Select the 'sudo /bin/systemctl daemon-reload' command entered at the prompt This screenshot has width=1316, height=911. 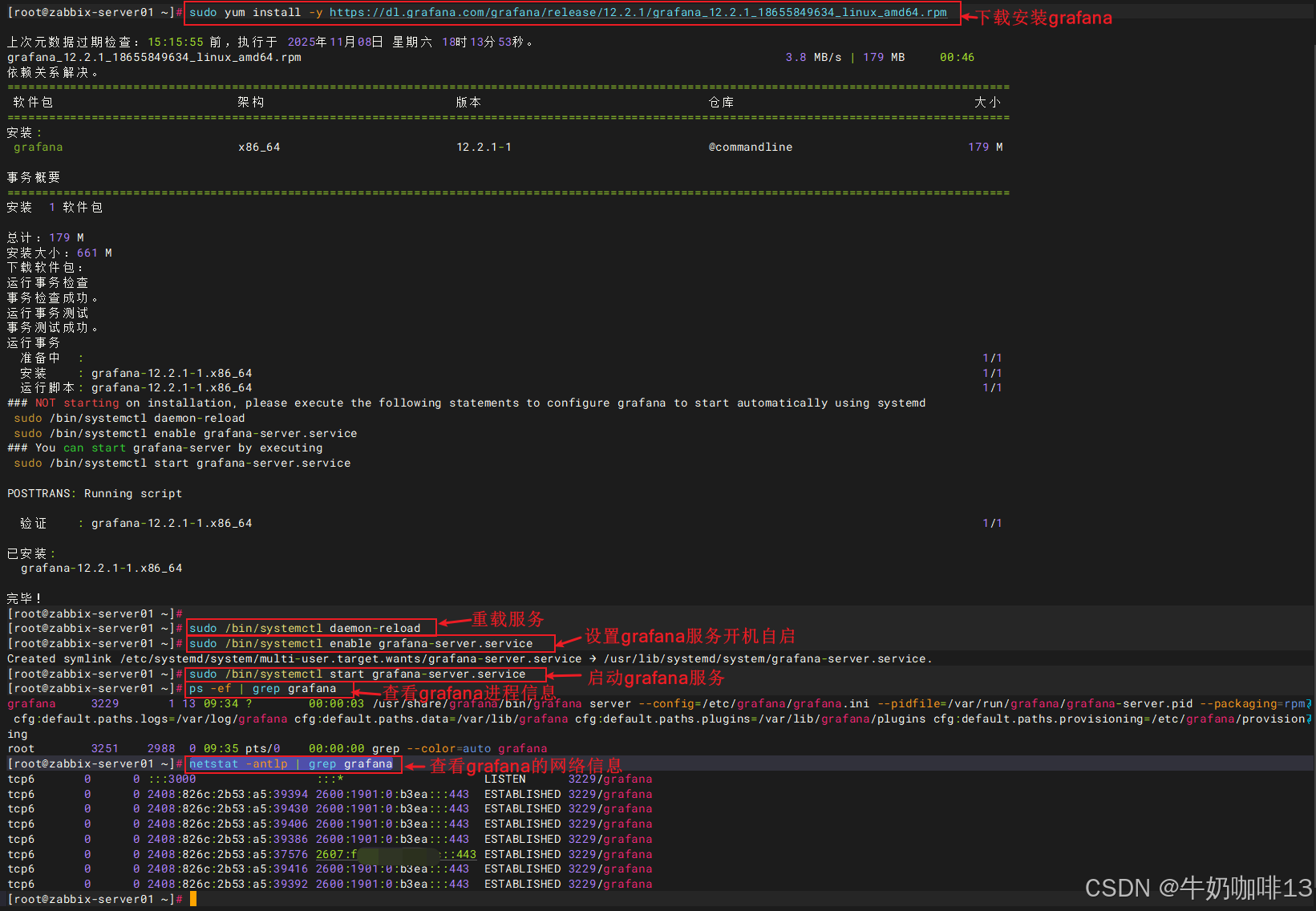click(x=305, y=628)
